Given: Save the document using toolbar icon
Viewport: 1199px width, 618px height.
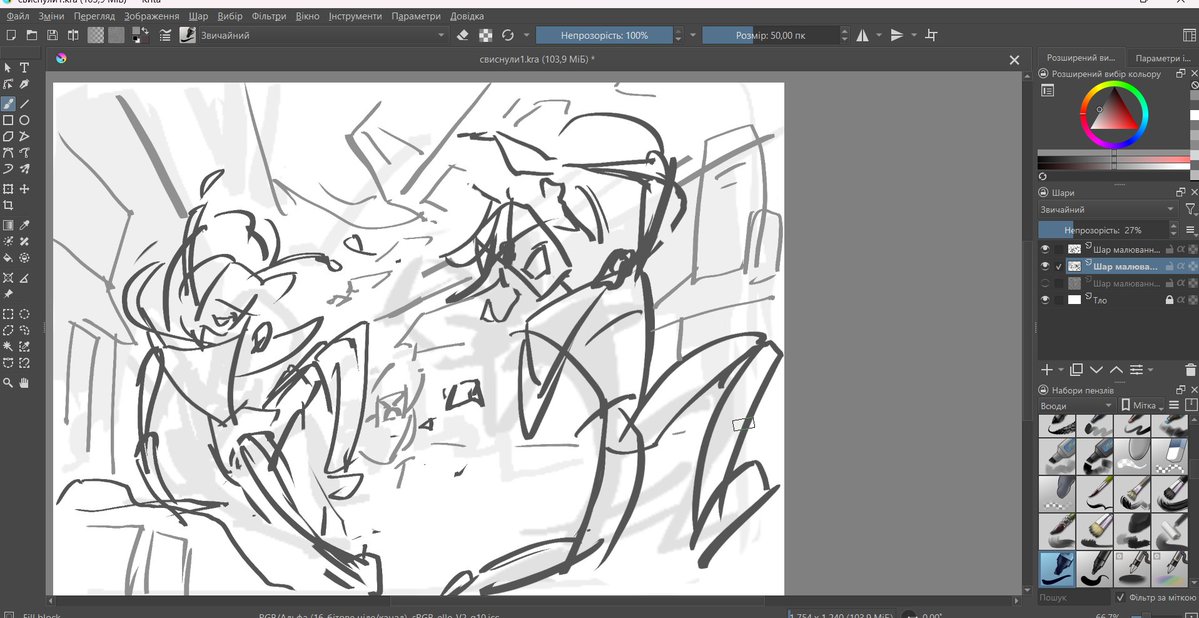Looking at the screenshot, I should [52, 35].
